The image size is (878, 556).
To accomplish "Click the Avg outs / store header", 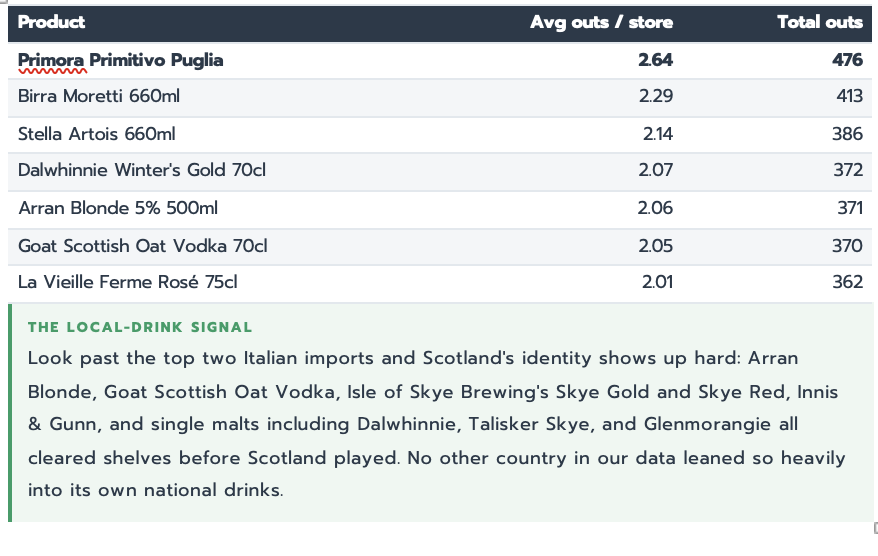I will pos(601,22).
